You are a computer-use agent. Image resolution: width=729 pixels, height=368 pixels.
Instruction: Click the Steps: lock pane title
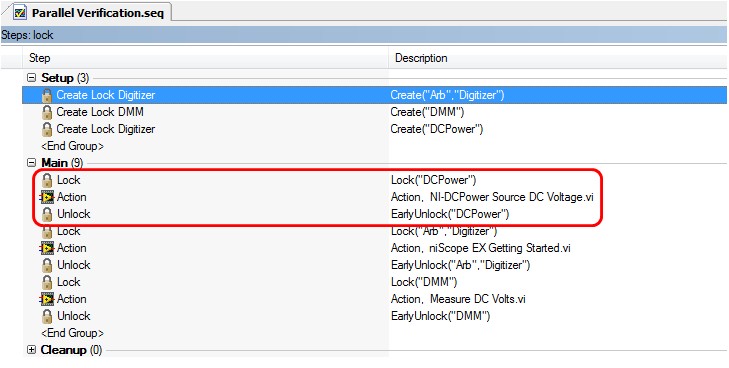(27, 35)
